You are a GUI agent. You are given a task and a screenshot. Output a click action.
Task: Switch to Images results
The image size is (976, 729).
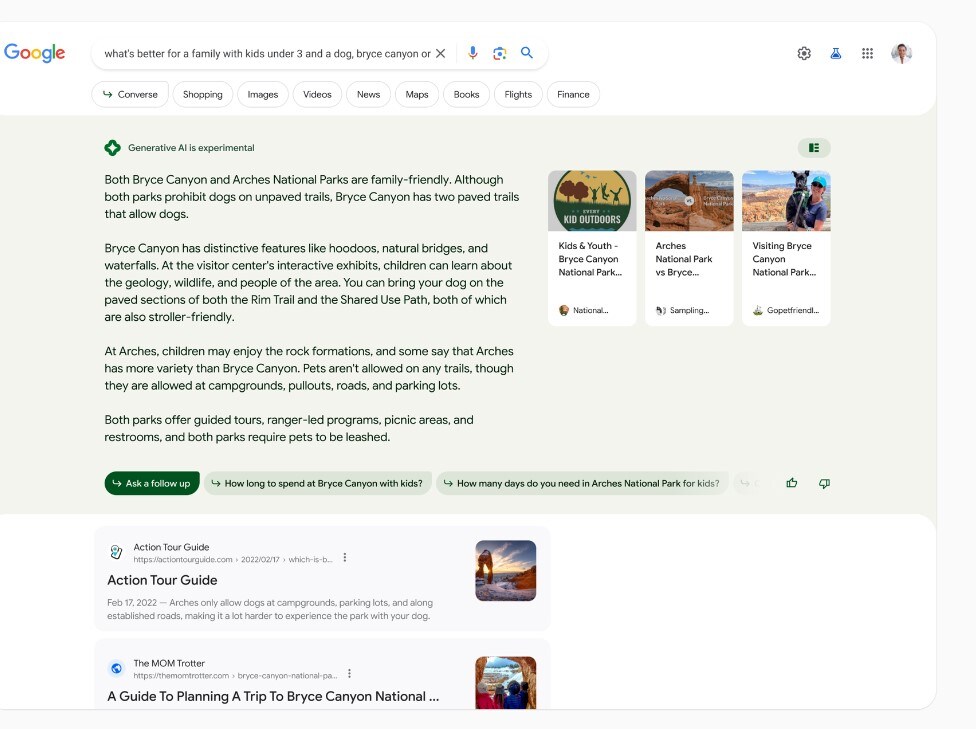coord(263,95)
